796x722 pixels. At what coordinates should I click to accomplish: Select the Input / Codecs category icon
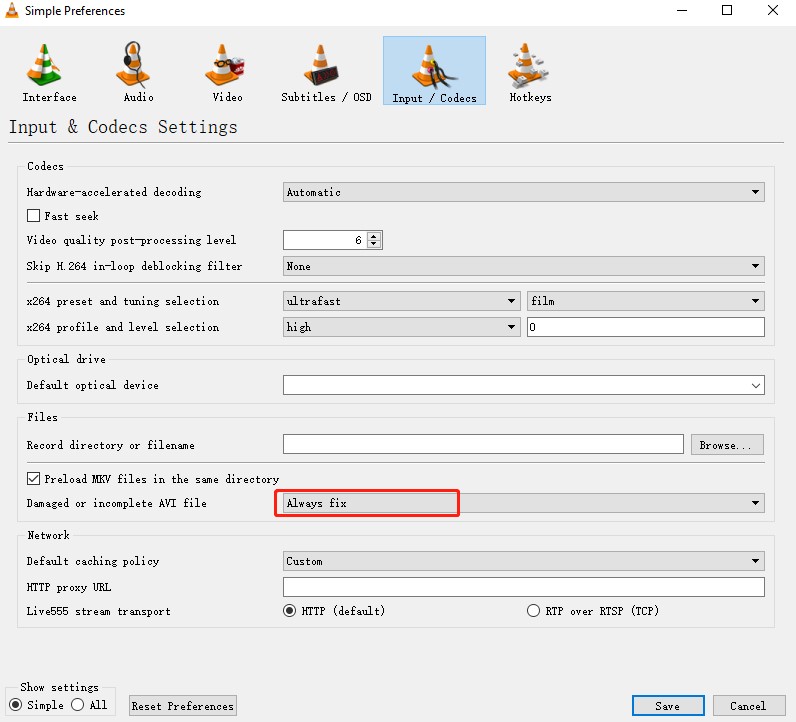(x=434, y=71)
